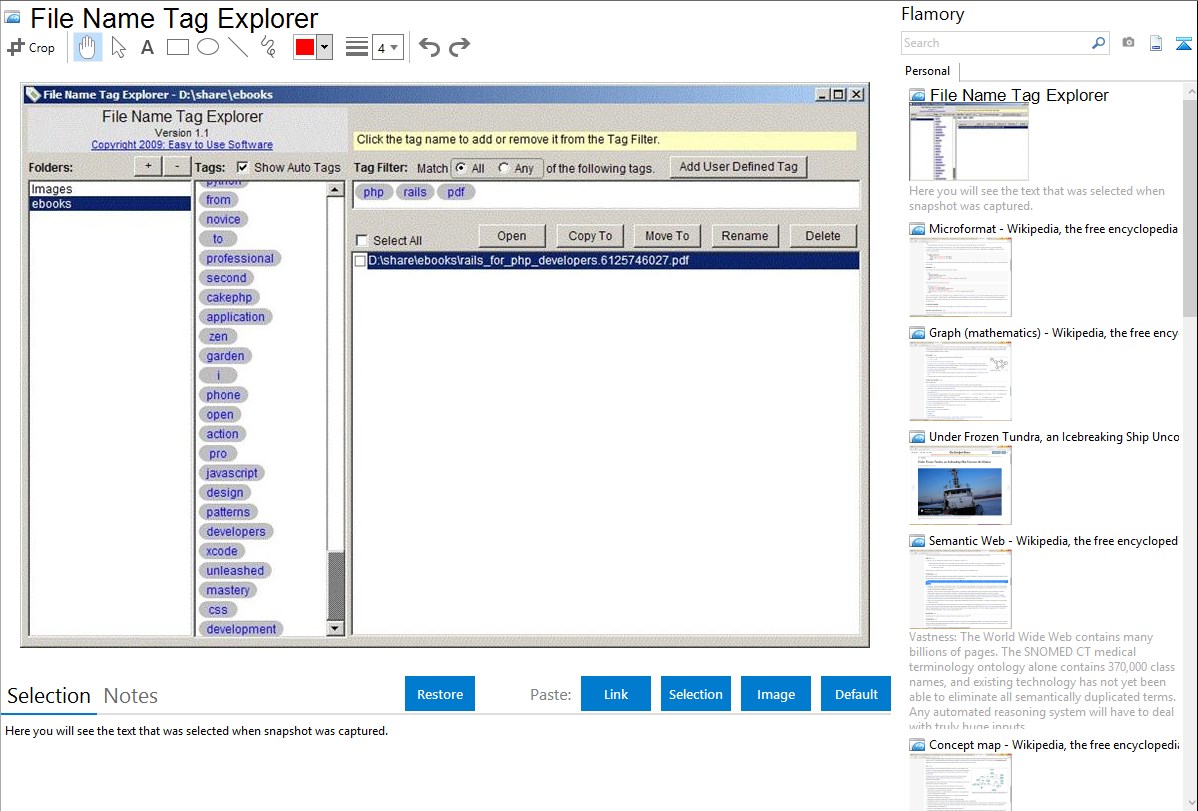This screenshot has height=811, width=1198.
Task: Click the camera snapshot icon
Action: (1128, 43)
